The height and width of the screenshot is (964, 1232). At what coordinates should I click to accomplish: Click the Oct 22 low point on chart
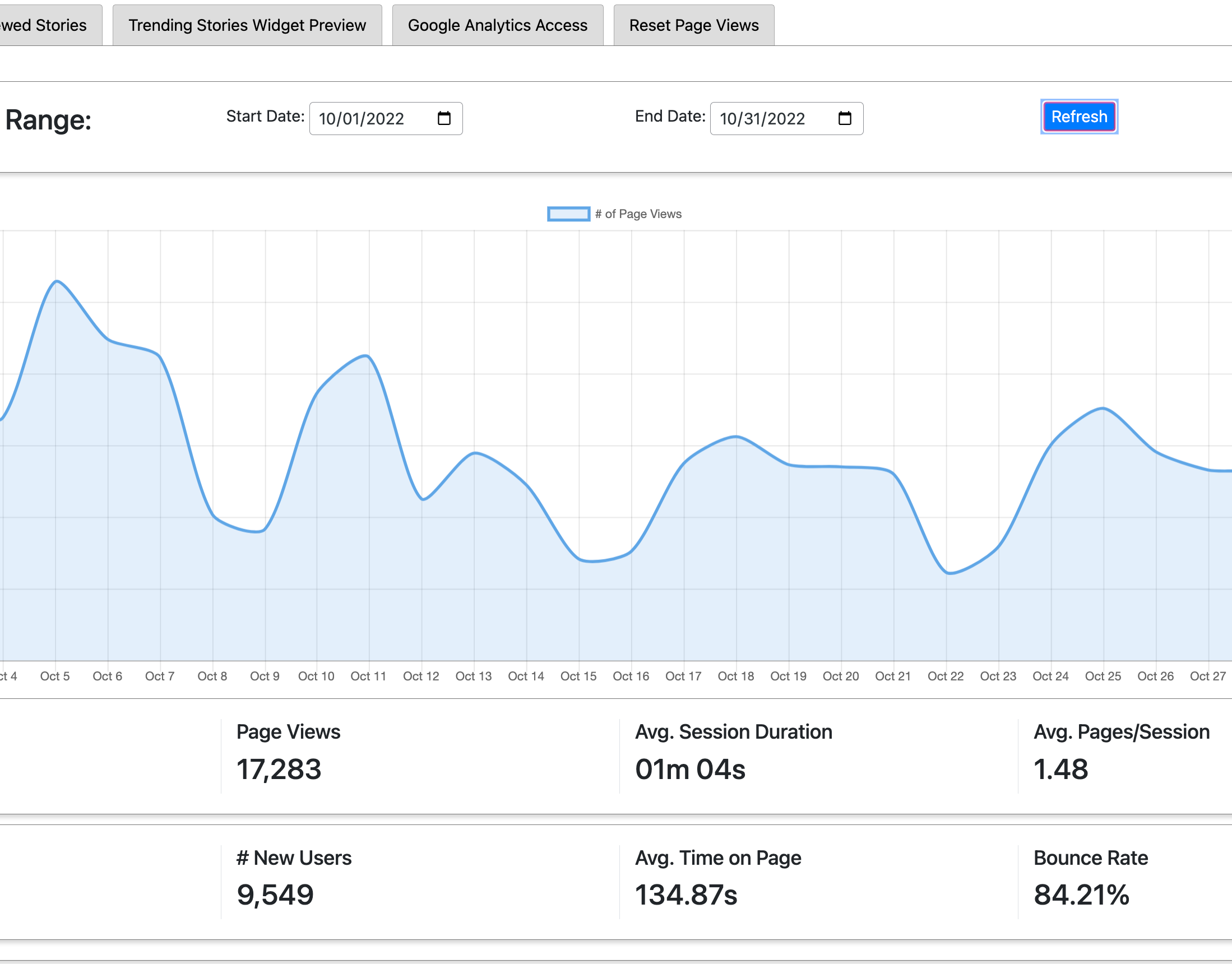[948, 573]
